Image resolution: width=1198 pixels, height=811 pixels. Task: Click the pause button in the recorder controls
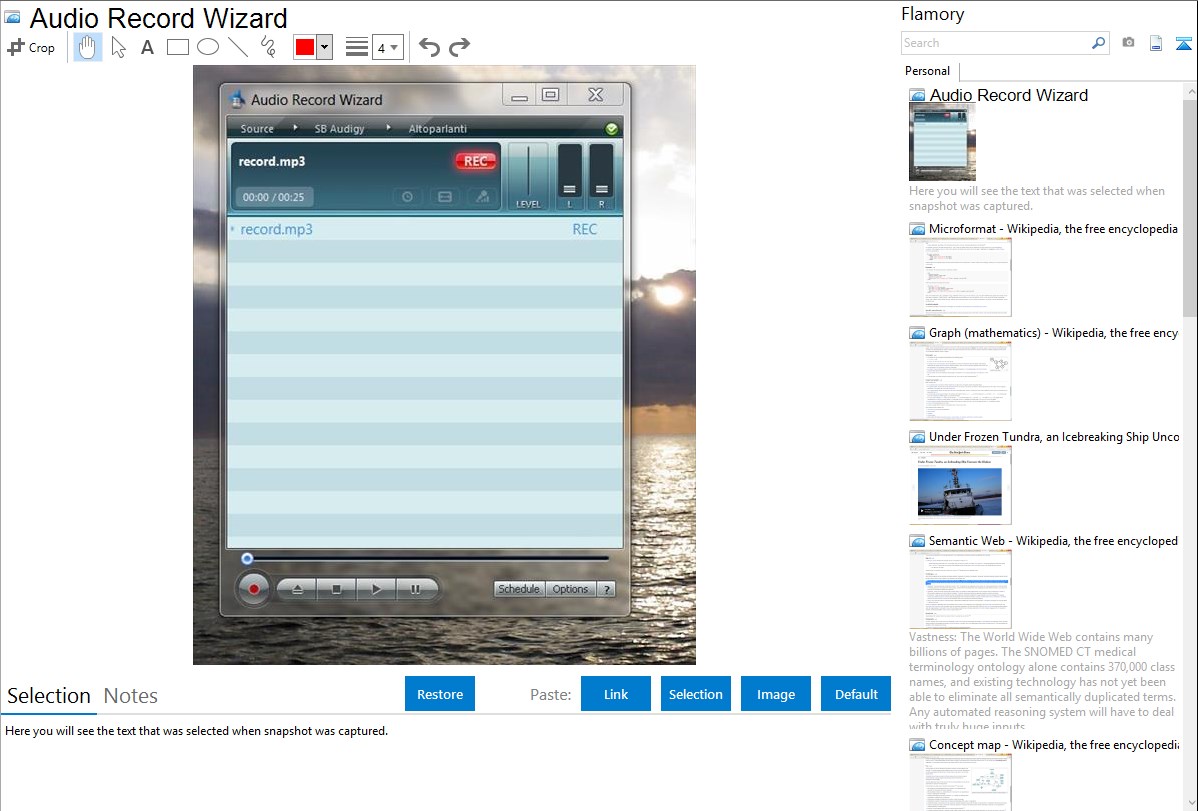(416, 589)
